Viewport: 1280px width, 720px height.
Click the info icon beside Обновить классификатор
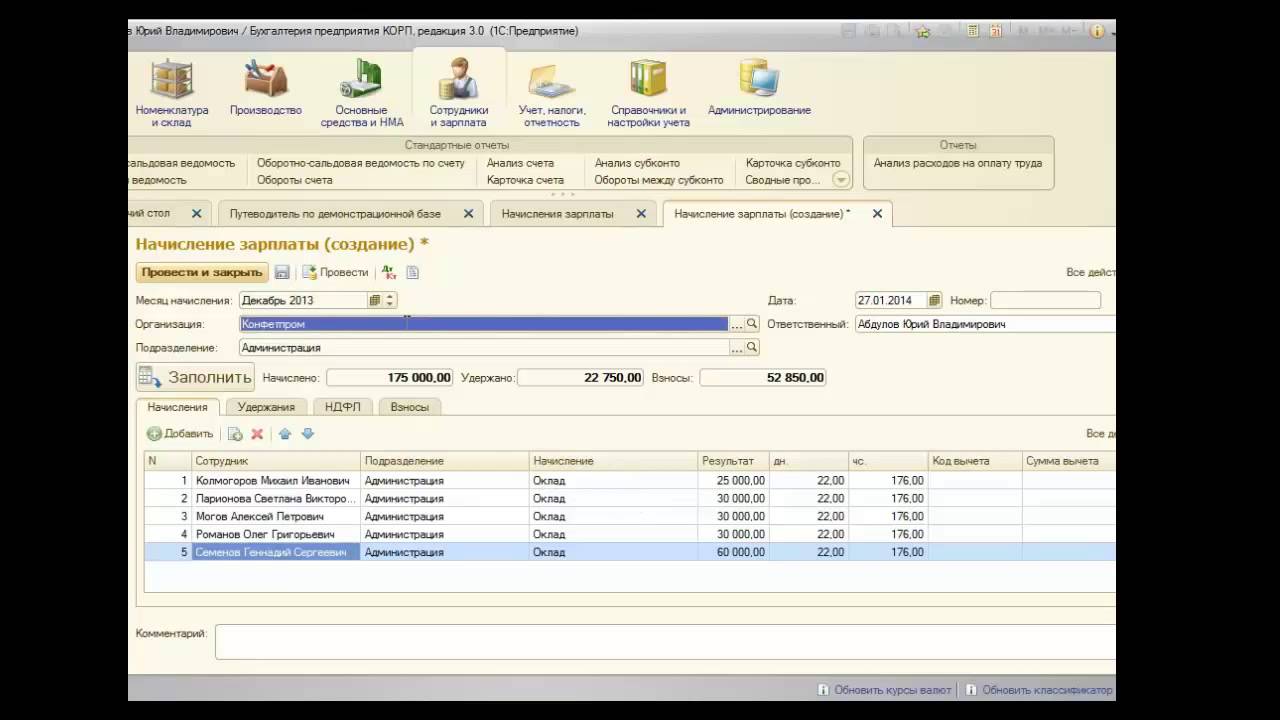[972, 690]
